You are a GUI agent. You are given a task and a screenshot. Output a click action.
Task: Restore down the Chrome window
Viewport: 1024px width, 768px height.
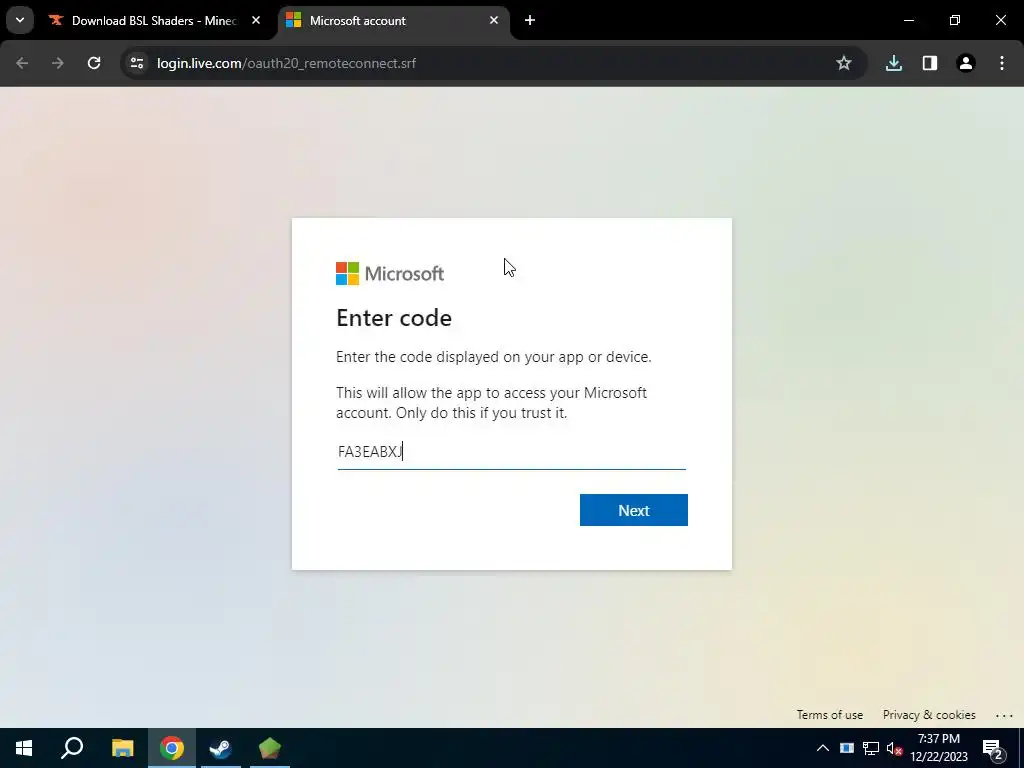(955, 21)
